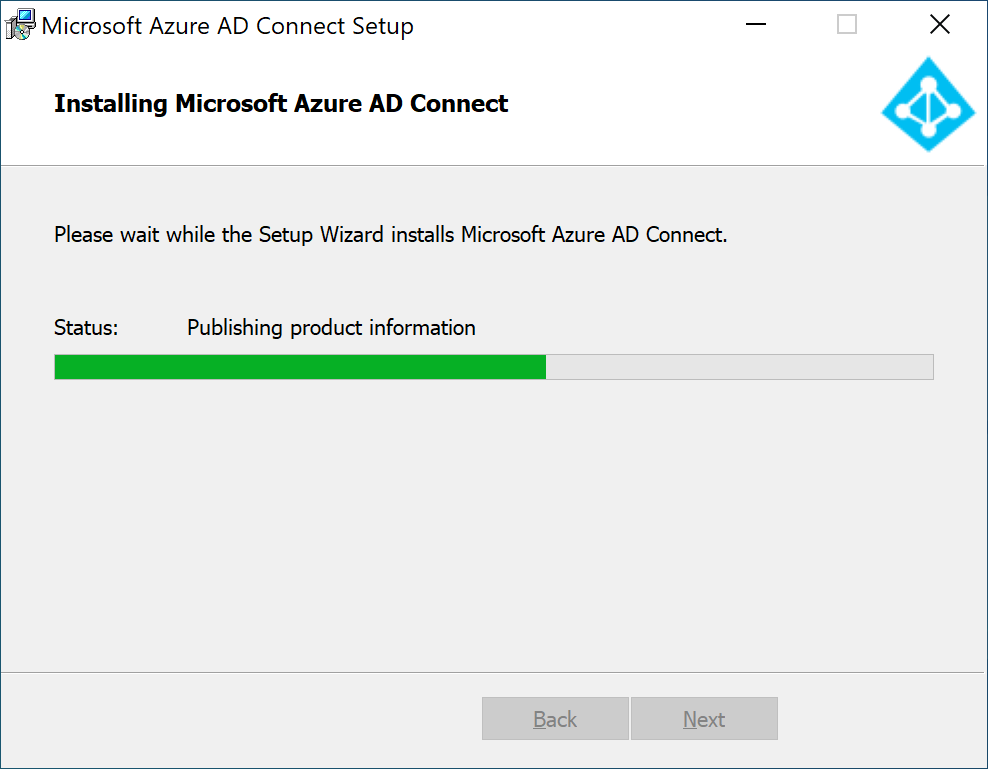Image resolution: width=988 pixels, height=769 pixels.
Task: Click the disabled Back button
Action: click(x=555, y=719)
